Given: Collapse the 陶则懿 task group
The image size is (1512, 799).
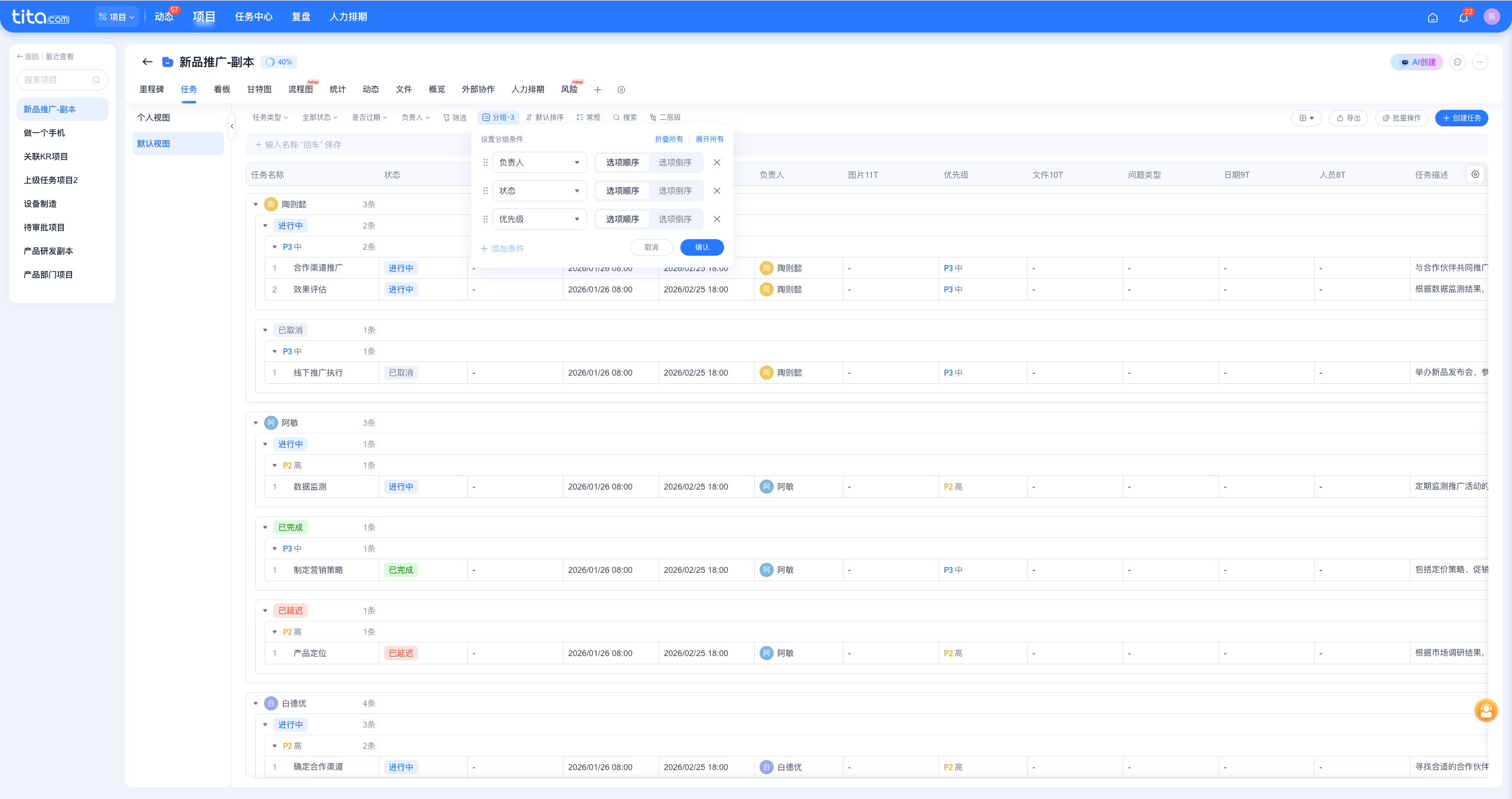Looking at the screenshot, I should coord(256,204).
